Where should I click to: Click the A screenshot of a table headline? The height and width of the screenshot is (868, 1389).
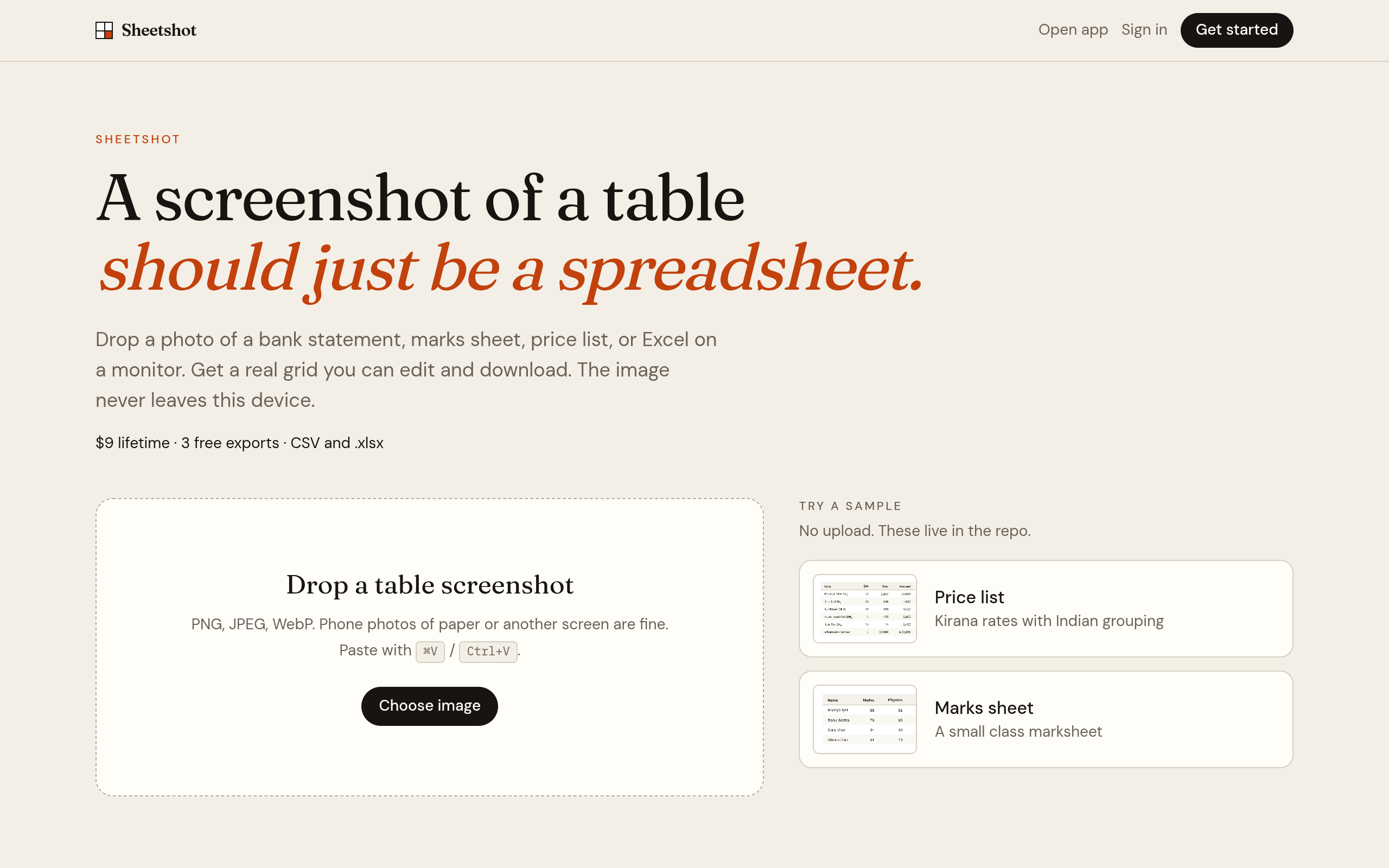(x=420, y=198)
